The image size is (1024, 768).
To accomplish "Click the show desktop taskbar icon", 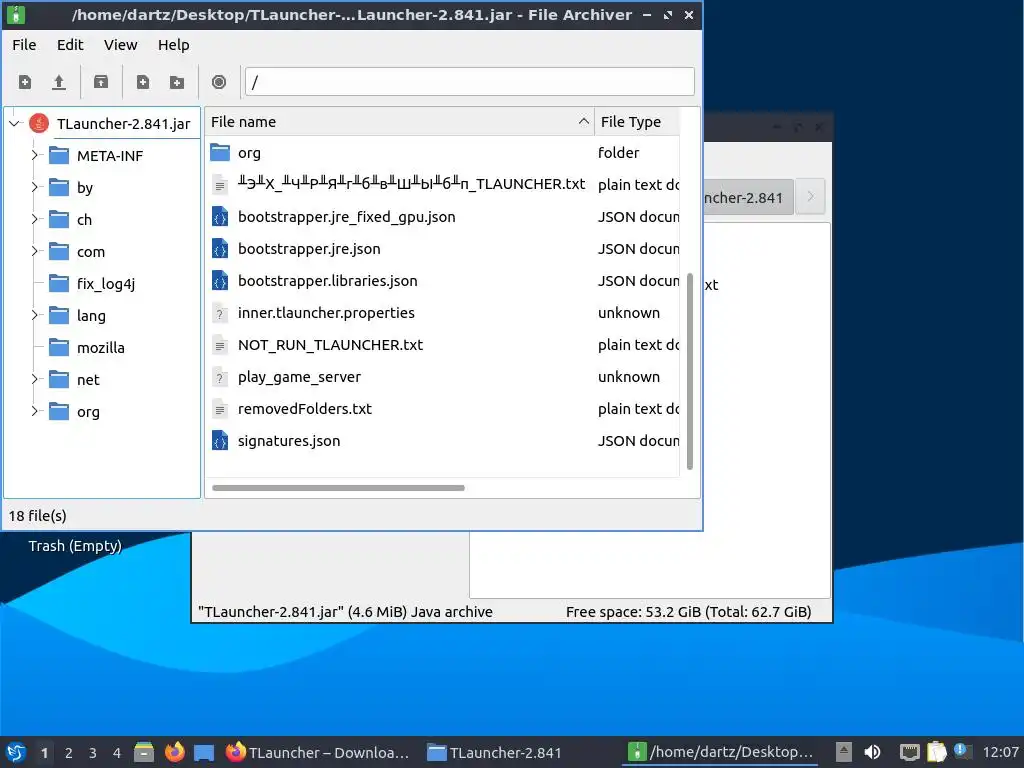I will (x=204, y=752).
